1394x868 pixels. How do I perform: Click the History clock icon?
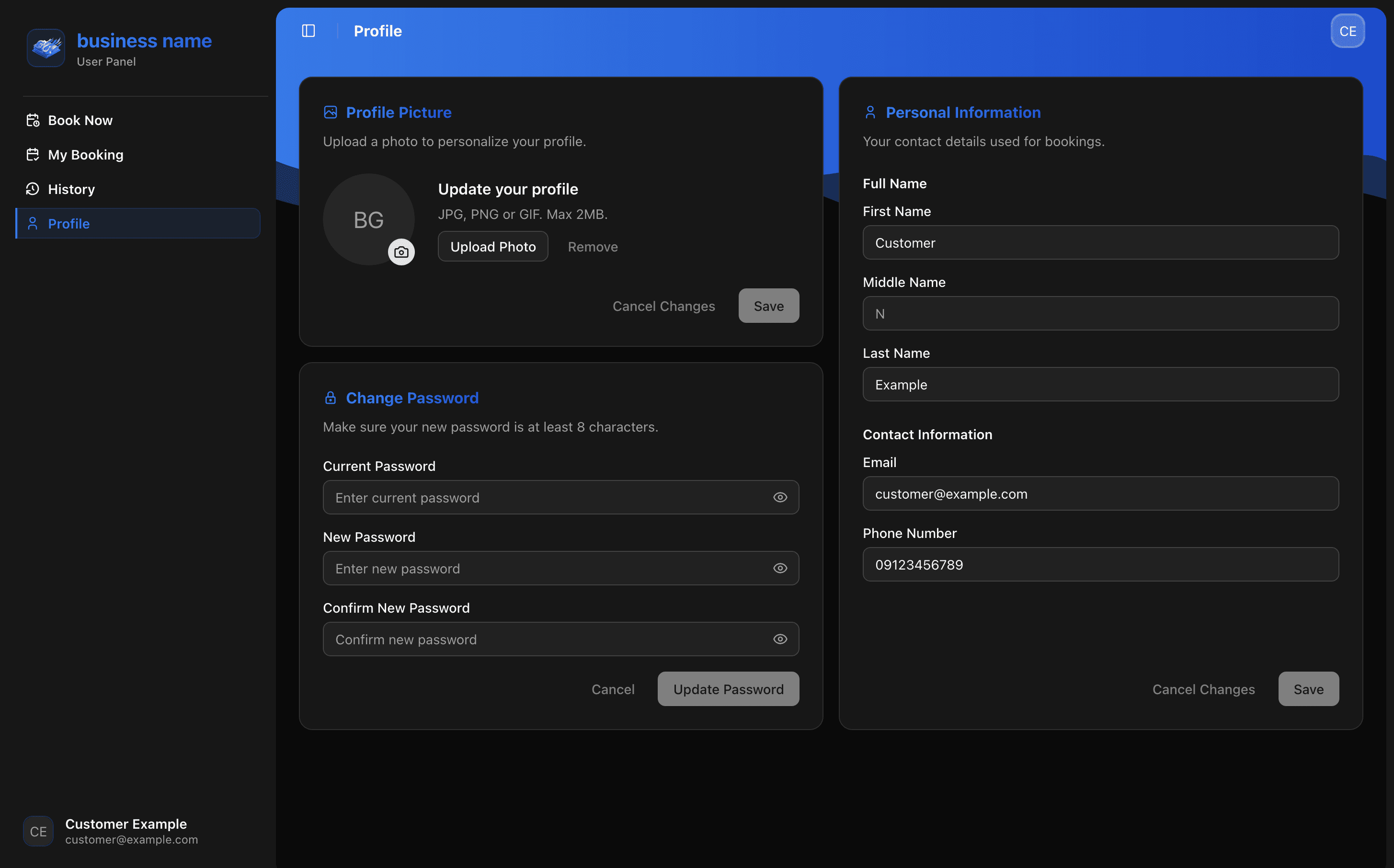click(x=33, y=189)
